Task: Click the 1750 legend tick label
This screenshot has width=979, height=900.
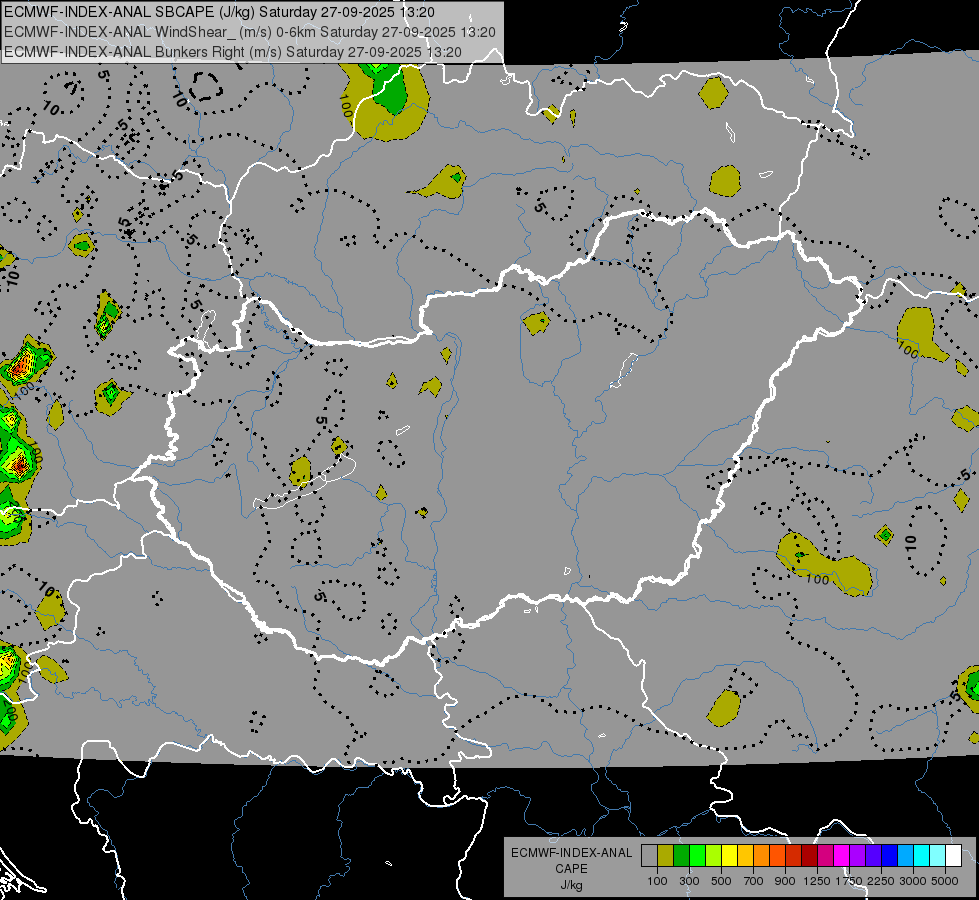Action: (x=849, y=881)
